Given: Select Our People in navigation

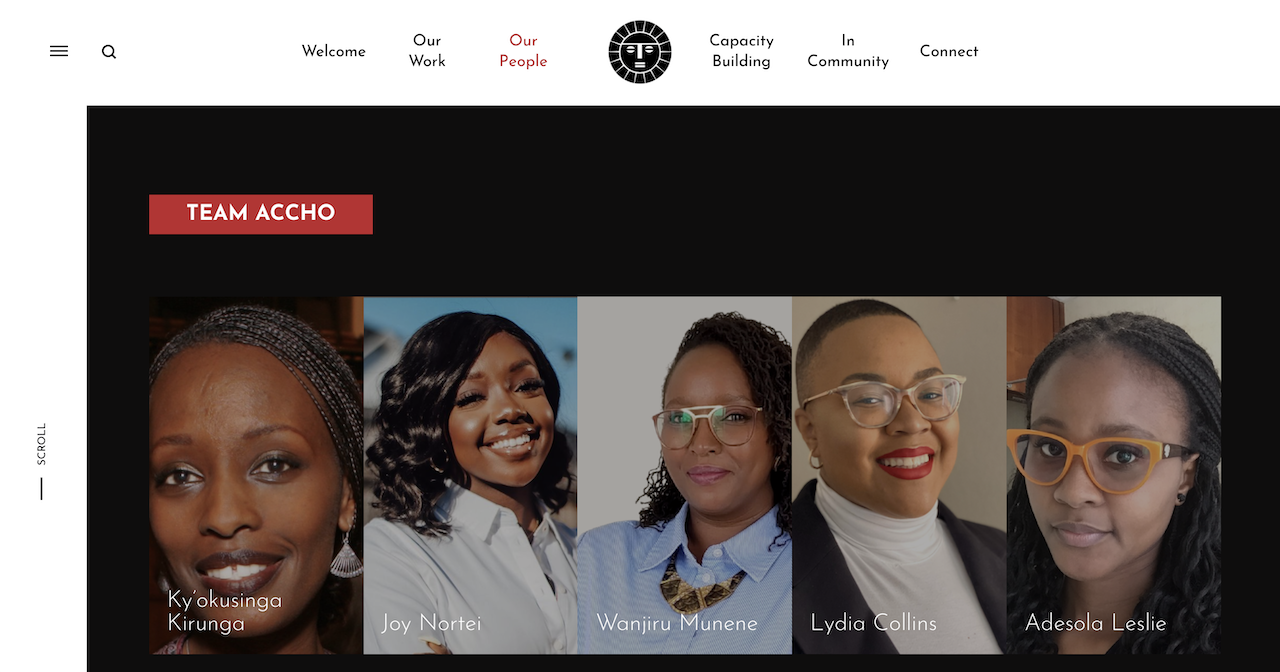Looking at the screenshot, I should point(523,51).
